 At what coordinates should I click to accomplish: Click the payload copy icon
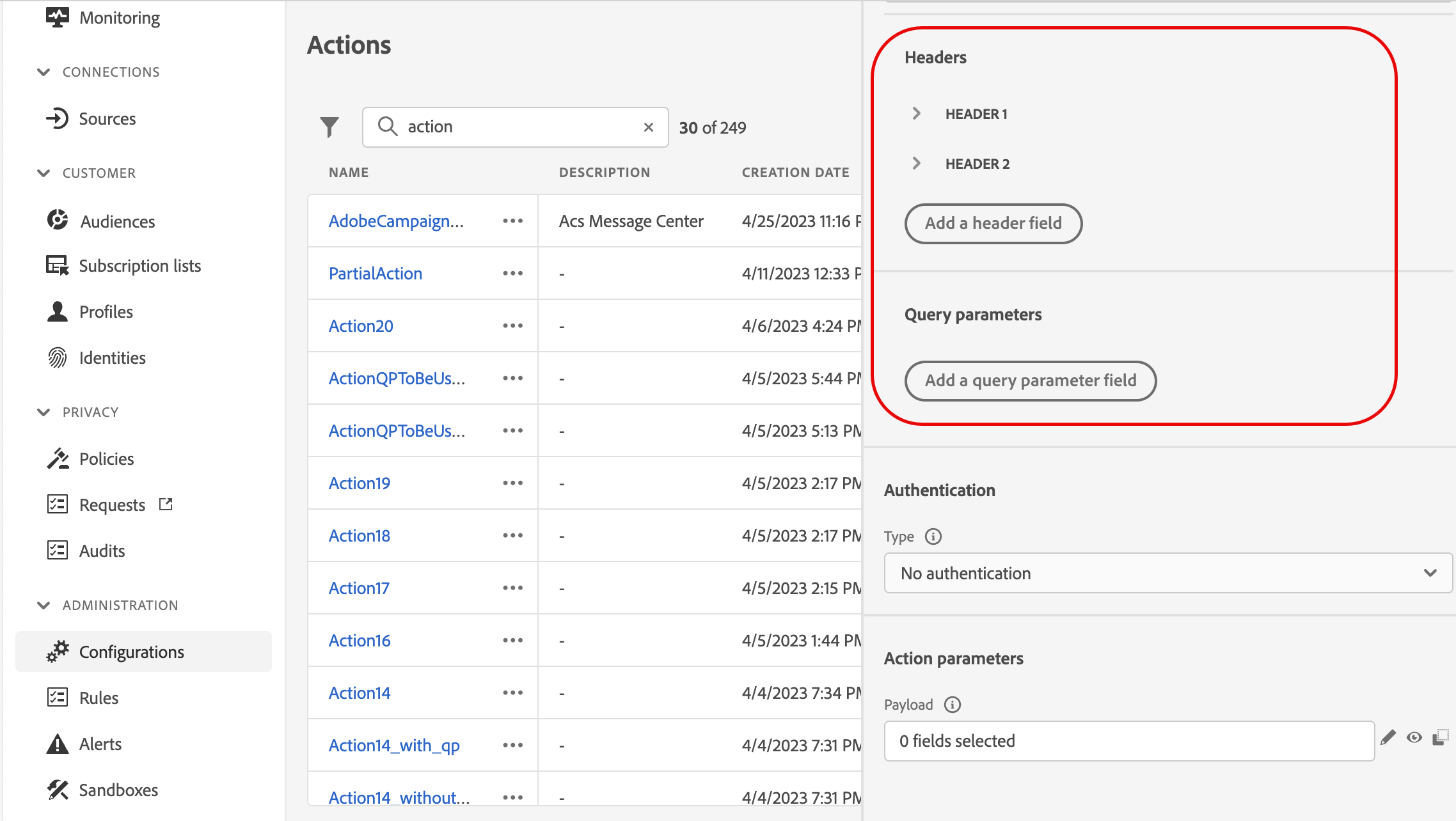pos(1440,738)
